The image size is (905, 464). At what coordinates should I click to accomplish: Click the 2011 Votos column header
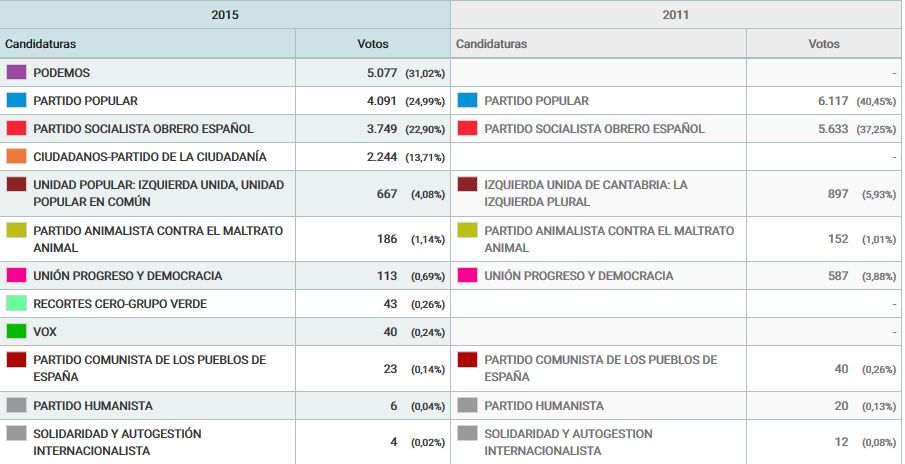pyautogui.click(x=824, y=44)
